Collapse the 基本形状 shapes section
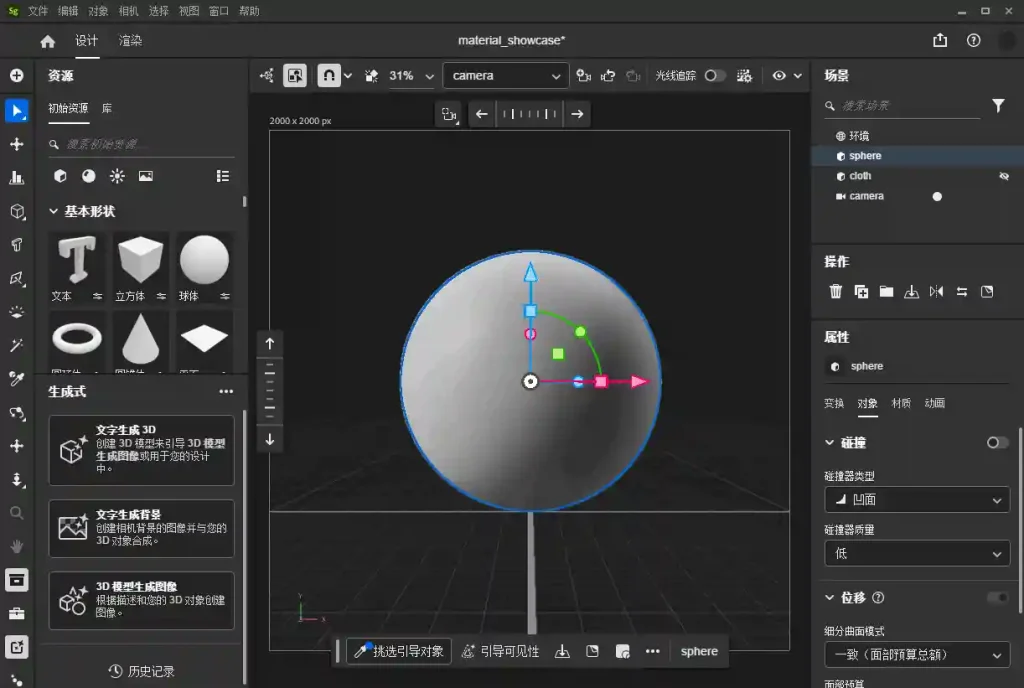Viewport: 1024px width, 688px height. 55,211
